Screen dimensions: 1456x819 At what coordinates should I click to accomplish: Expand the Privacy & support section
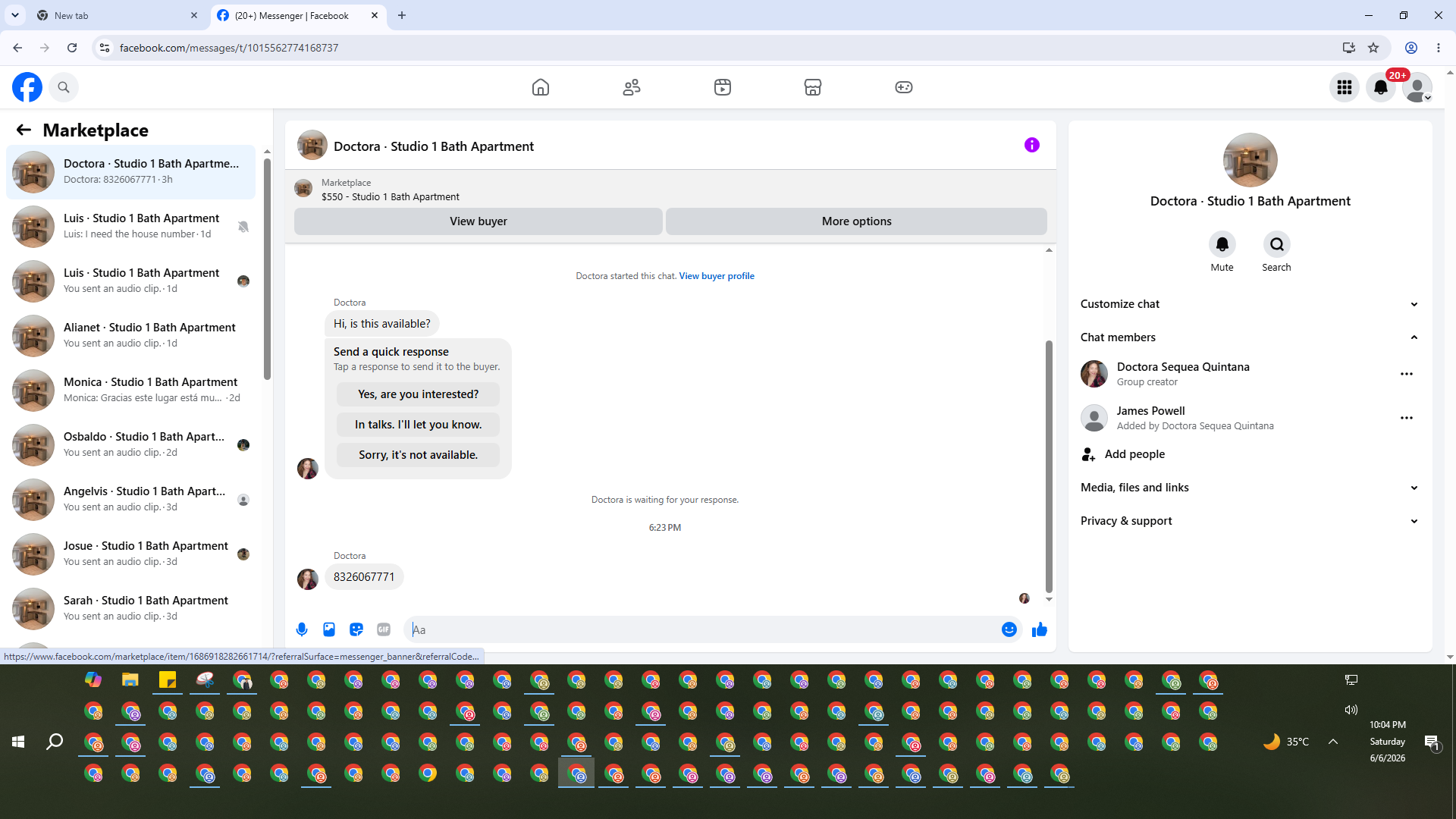tap(1250, 521)
